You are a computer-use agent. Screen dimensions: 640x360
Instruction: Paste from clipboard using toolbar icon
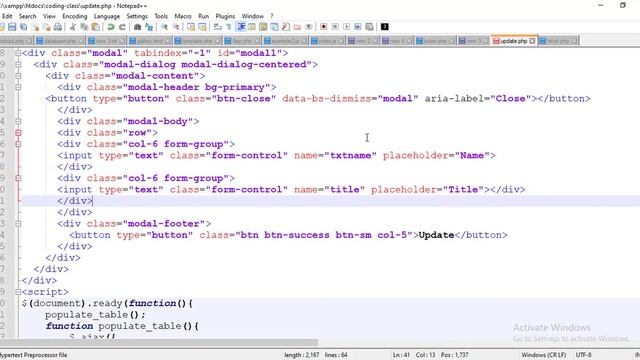pos(96,27)
